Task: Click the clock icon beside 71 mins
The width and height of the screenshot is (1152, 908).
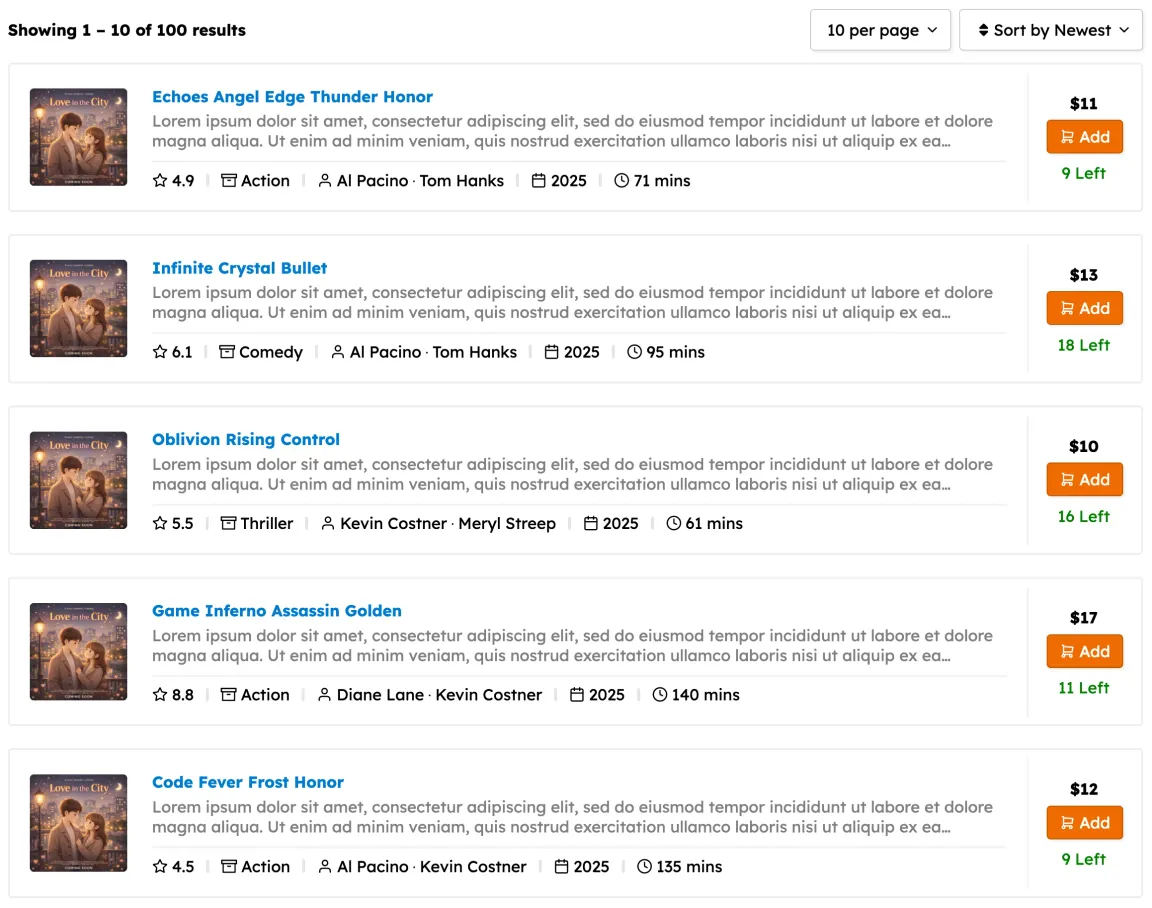Action: (621, 181)
